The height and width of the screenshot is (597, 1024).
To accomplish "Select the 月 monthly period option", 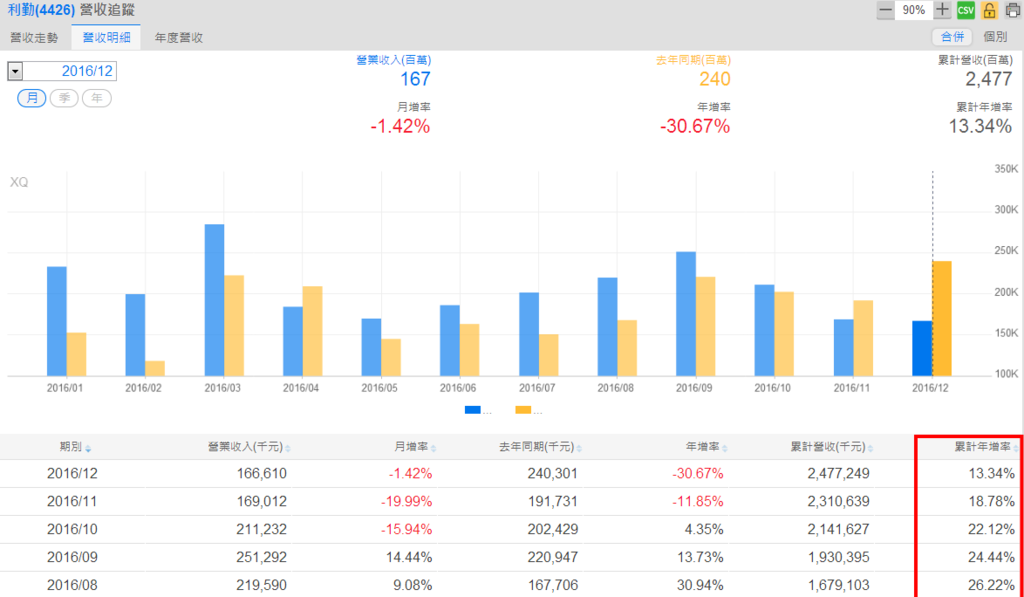I will click(31, 98).
